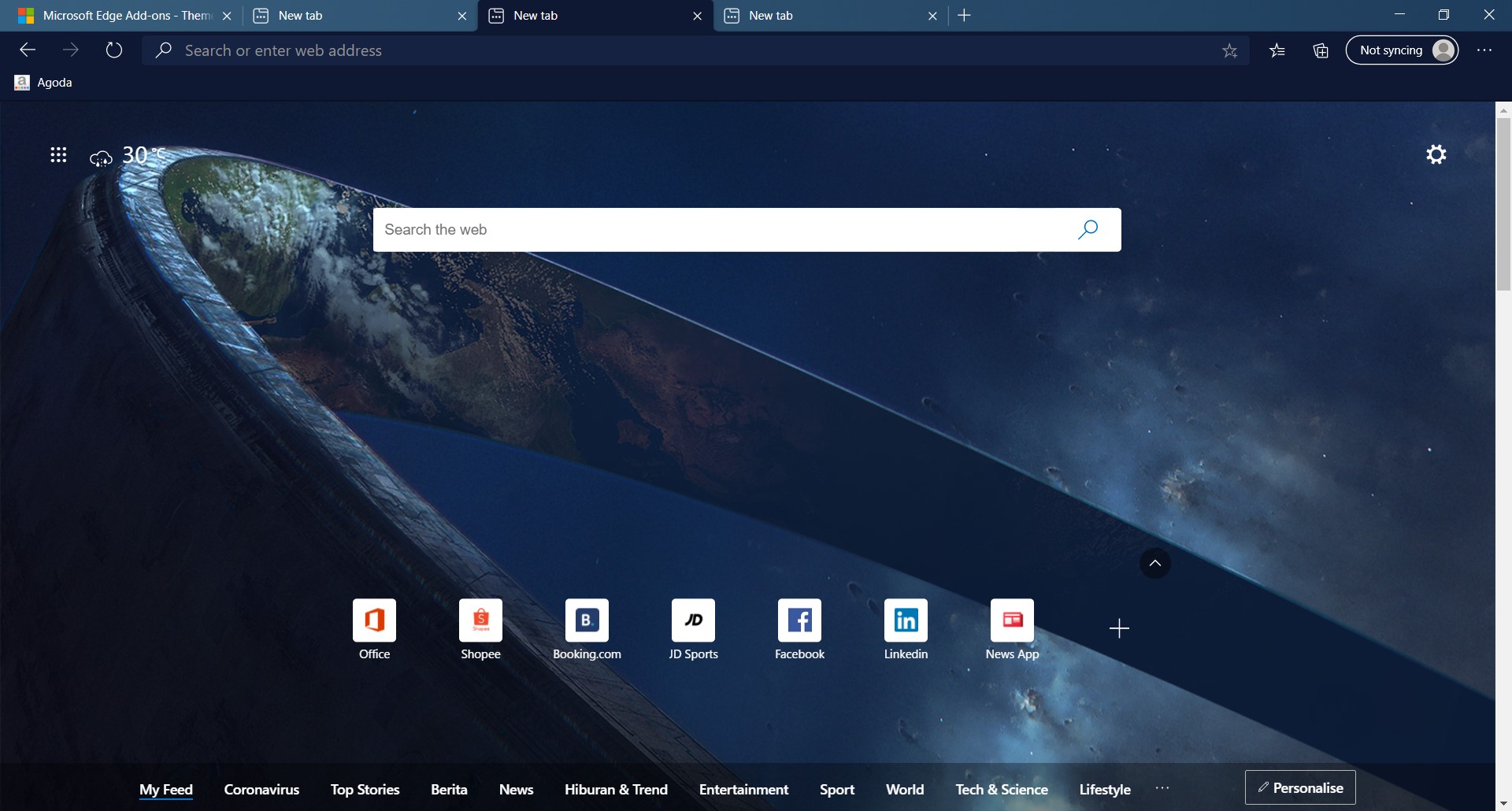1512x811 pixels.
Task: Click the Personalise button
Action: coord(1300,787)
